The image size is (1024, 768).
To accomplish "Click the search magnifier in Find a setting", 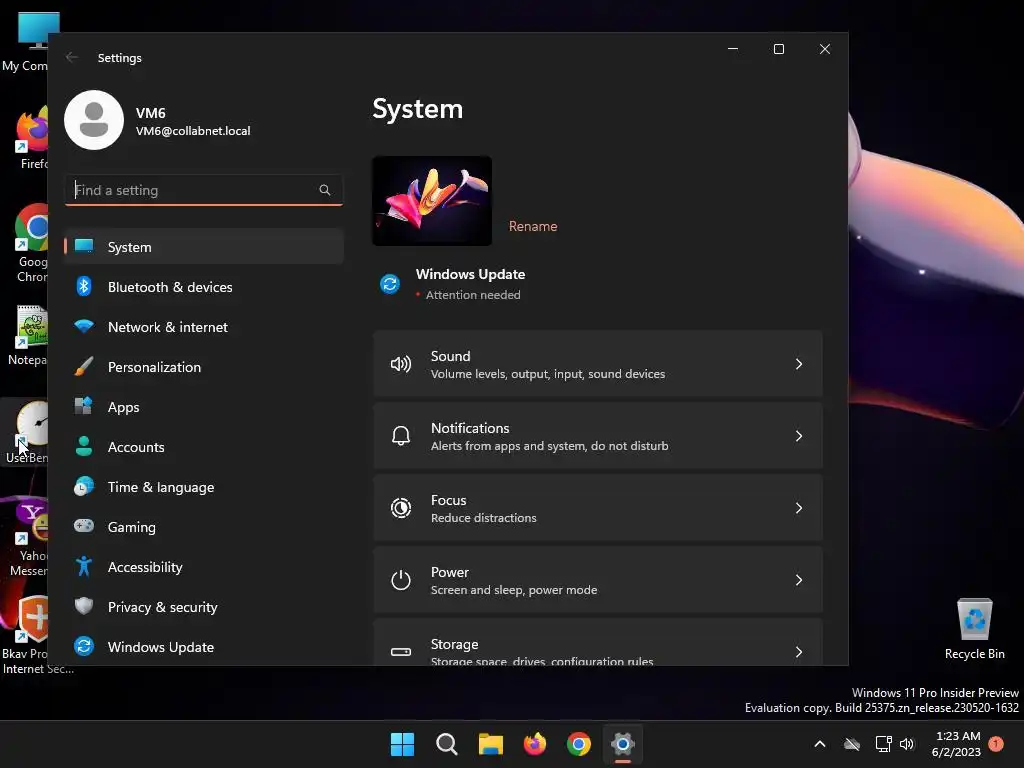I will [x=325, y=190].
